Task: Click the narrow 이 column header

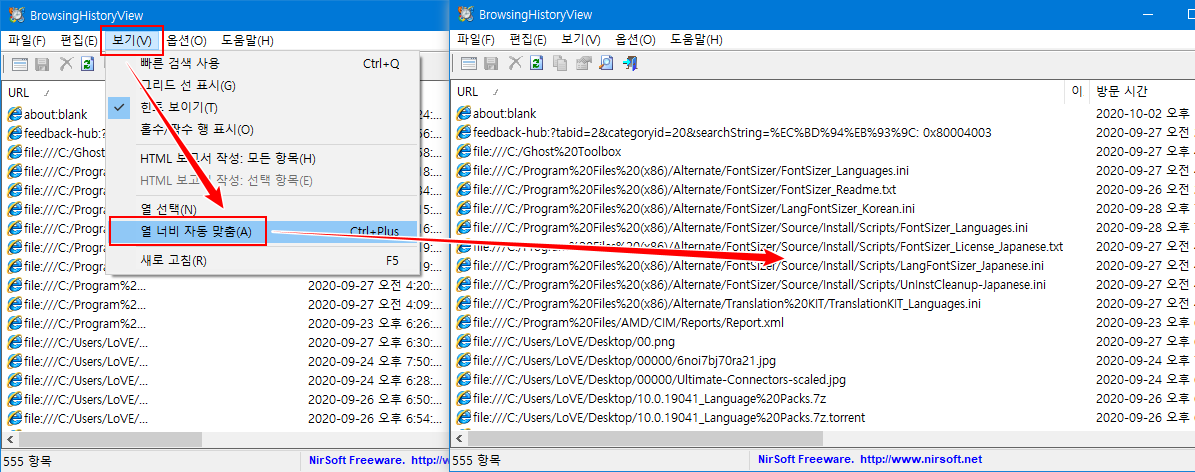Action: tap(1077, 92)
